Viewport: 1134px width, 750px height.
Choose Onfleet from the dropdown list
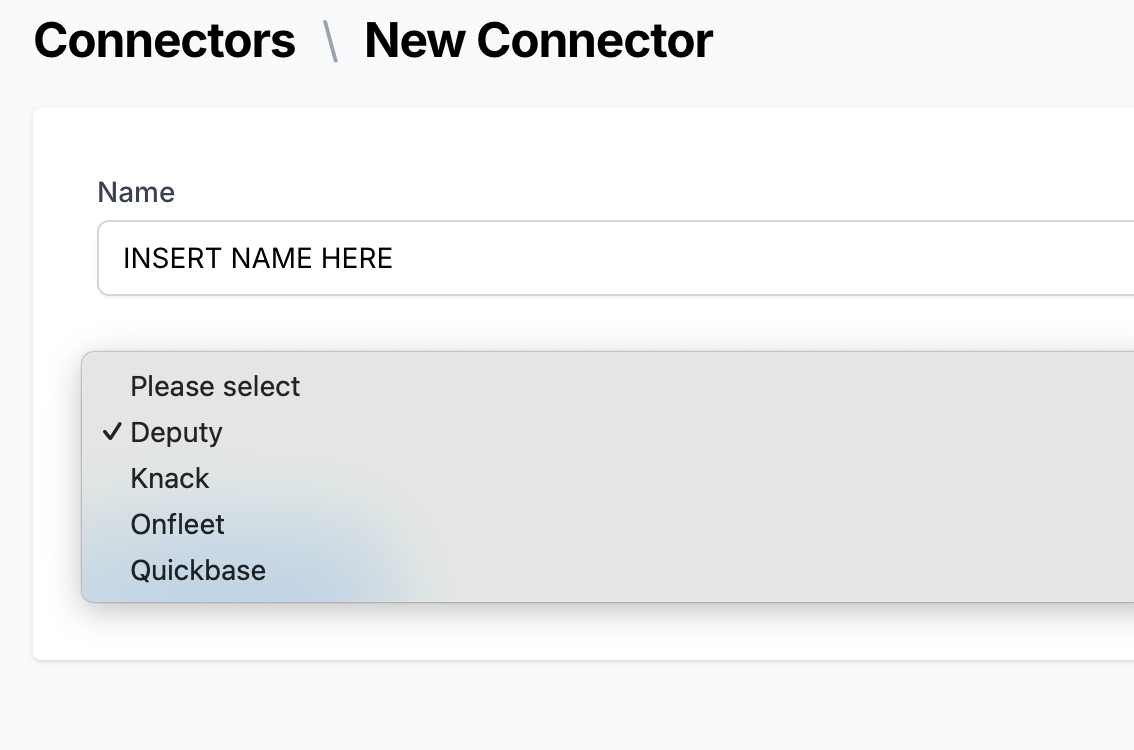coord(177,524)
